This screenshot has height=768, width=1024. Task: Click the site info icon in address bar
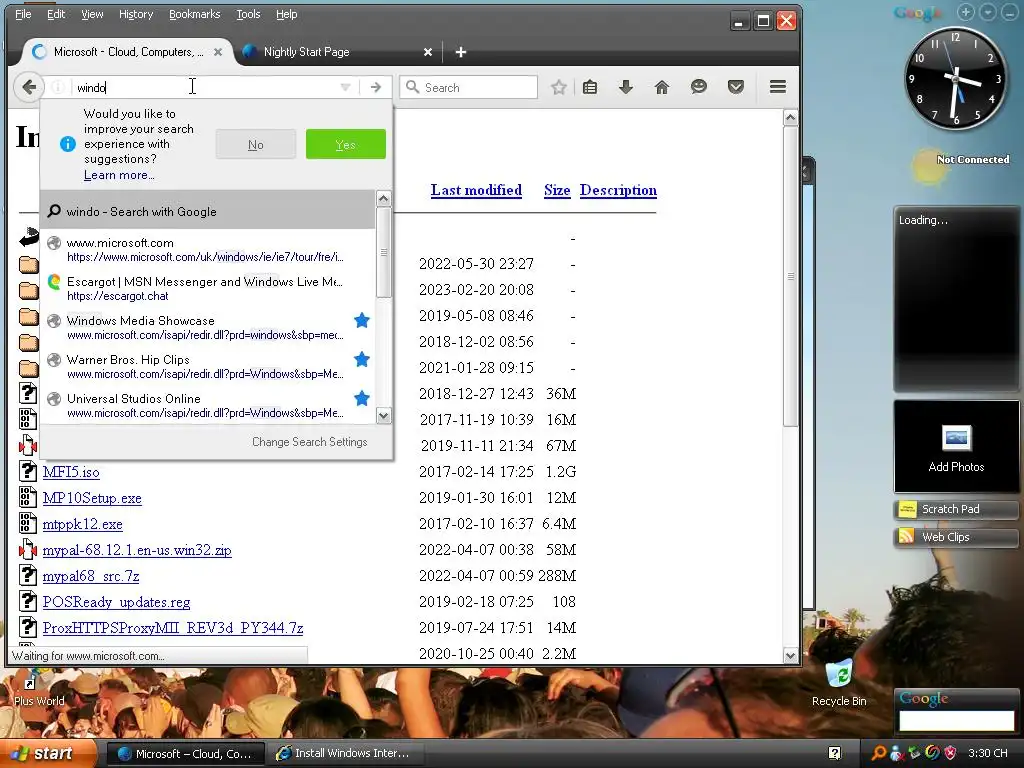58,88
